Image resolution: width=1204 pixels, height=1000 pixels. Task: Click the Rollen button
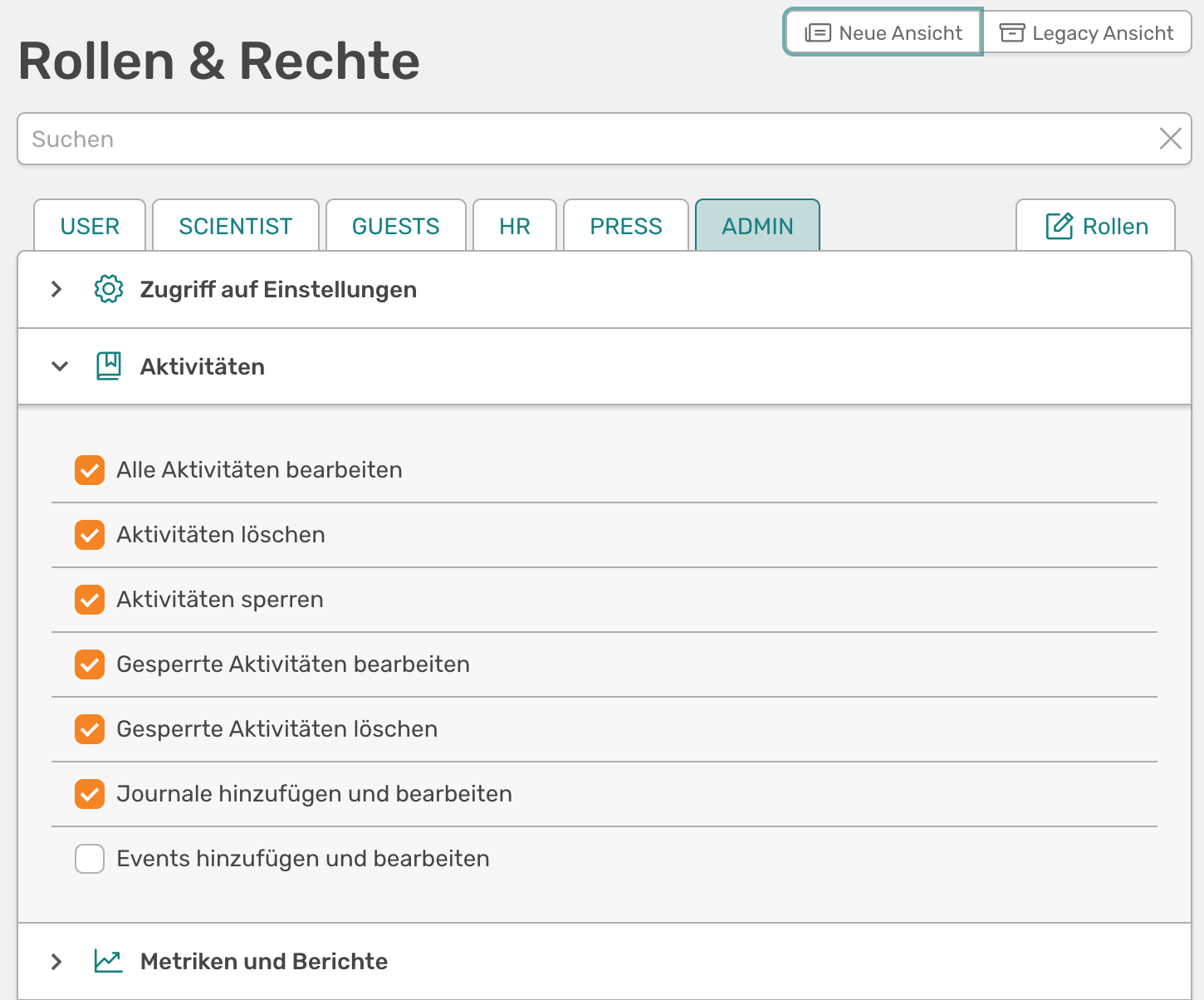[x=1094, y=225]
